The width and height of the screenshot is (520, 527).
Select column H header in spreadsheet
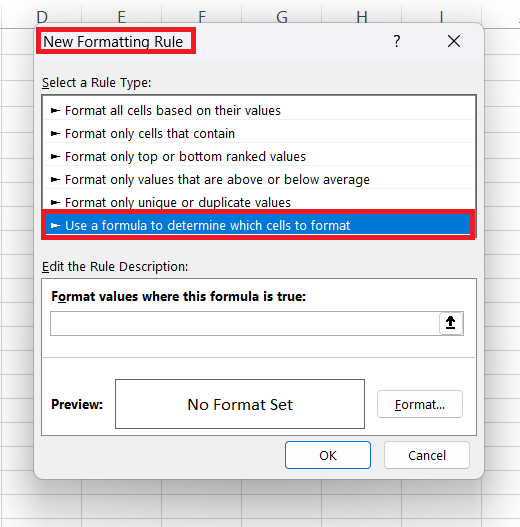(362, 16)
